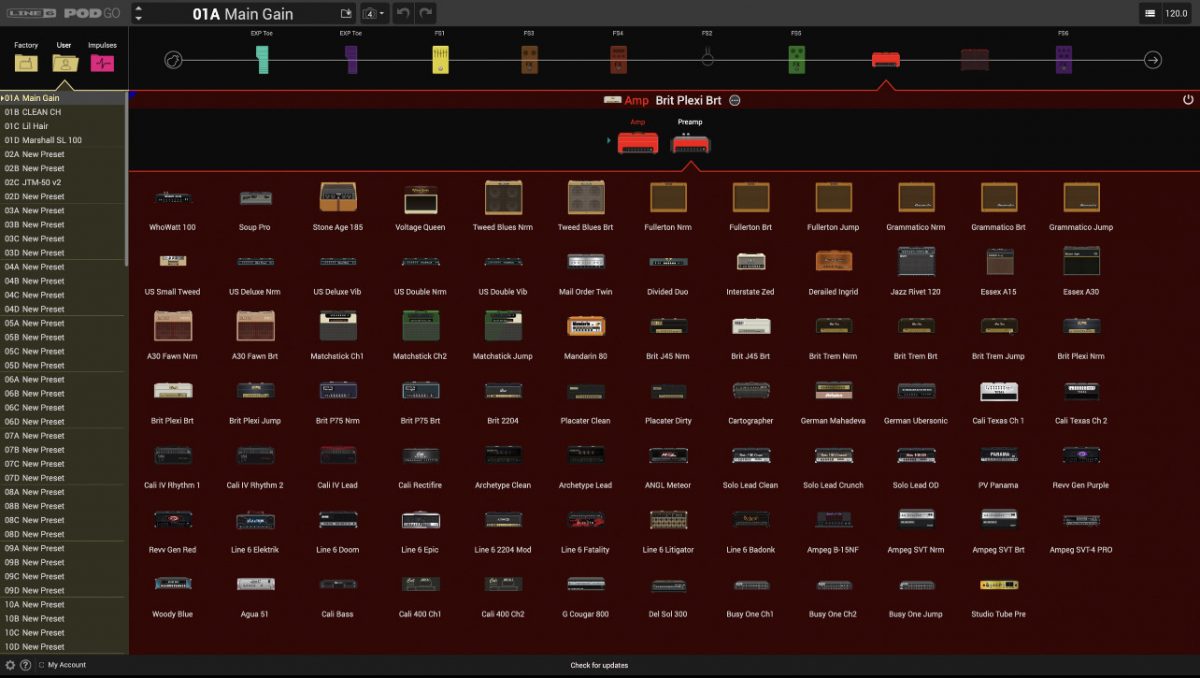Click the teal EXP Toe wah block
1200x678 pixels.
[262, 60]
